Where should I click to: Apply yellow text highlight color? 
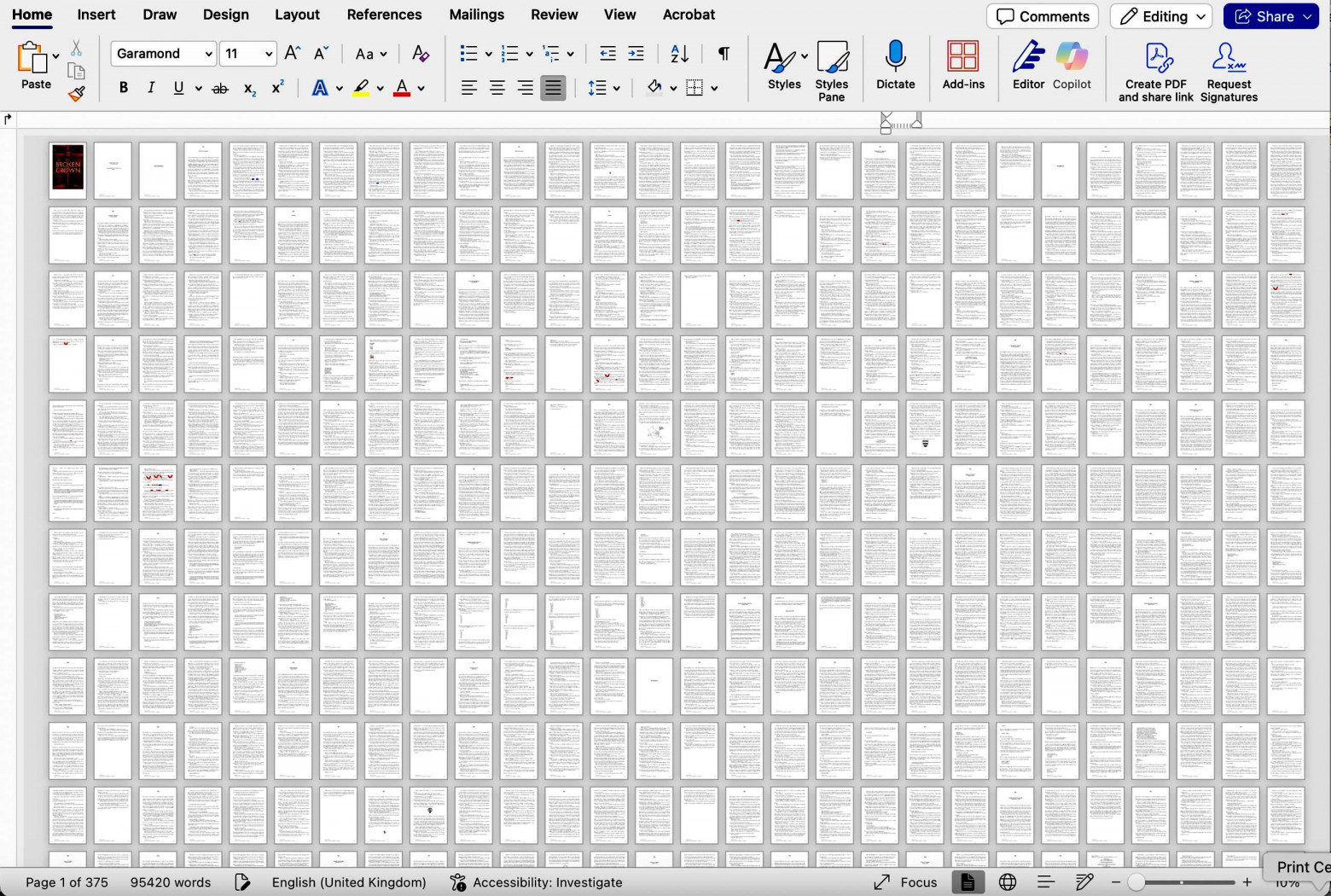[361, 88]
